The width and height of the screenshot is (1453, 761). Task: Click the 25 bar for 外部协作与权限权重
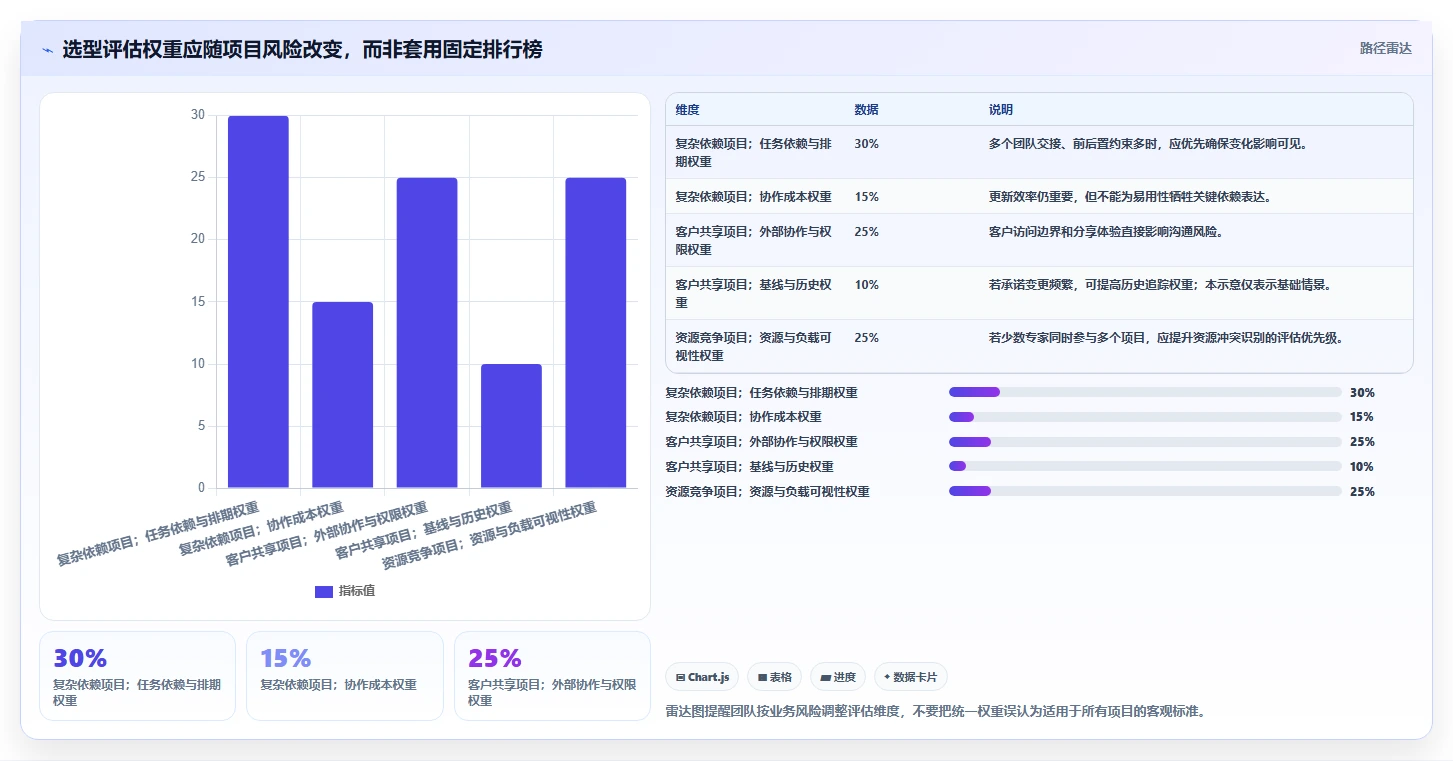coord(427,333)
